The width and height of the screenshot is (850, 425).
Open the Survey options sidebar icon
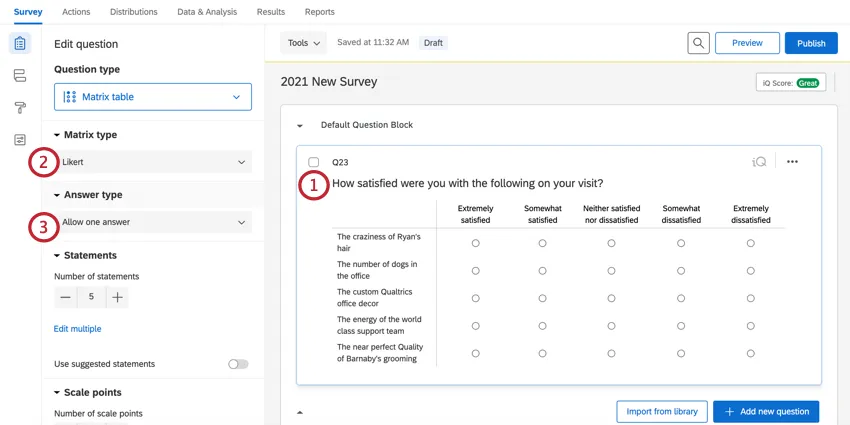click(x=20, y=140)
